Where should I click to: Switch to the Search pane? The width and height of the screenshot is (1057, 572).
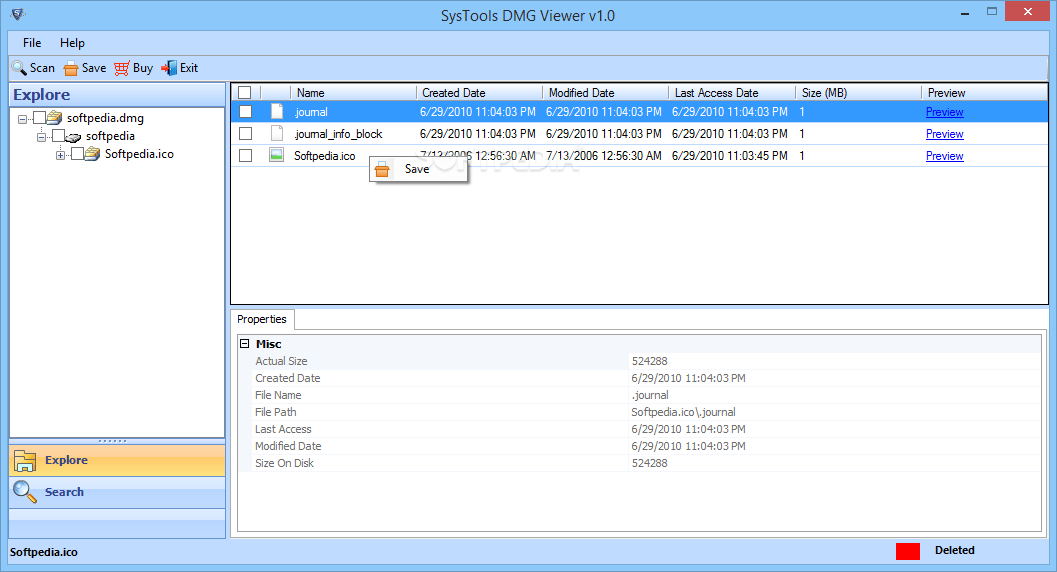pyautogui.click(x=117, y=492)
